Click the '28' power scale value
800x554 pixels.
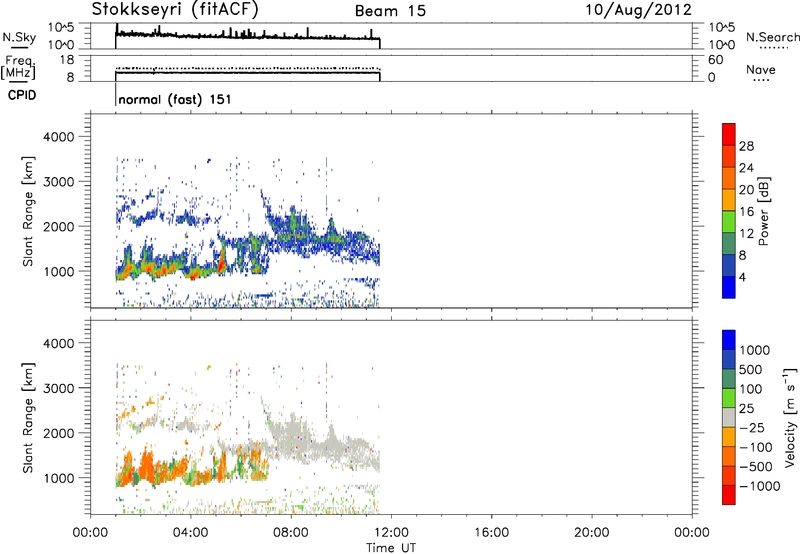[x=746, y=146]
